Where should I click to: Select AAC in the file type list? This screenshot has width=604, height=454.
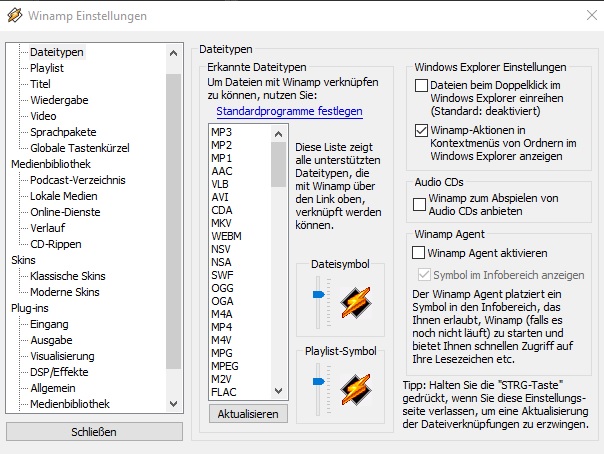tap(222, 171)
